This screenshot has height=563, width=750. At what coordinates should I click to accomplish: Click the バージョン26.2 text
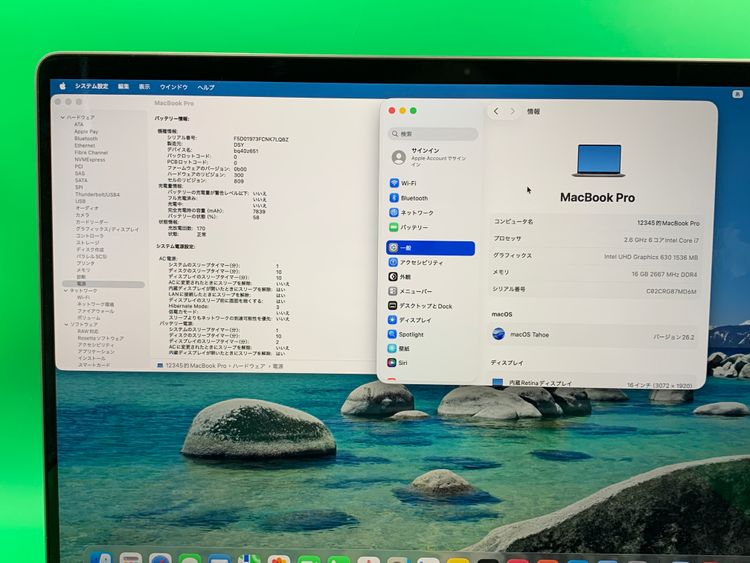coord(674,337)
